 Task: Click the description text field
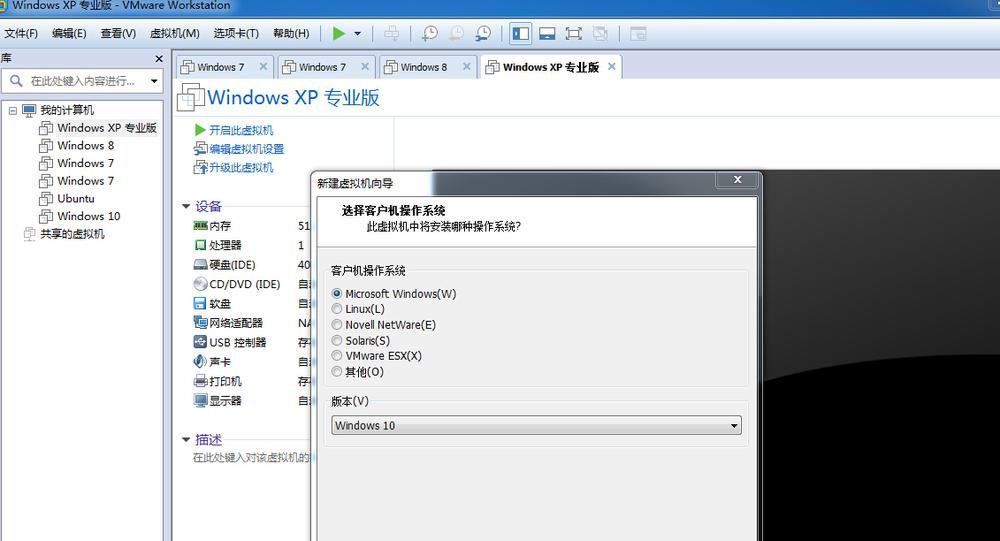[x=251, y=457]
